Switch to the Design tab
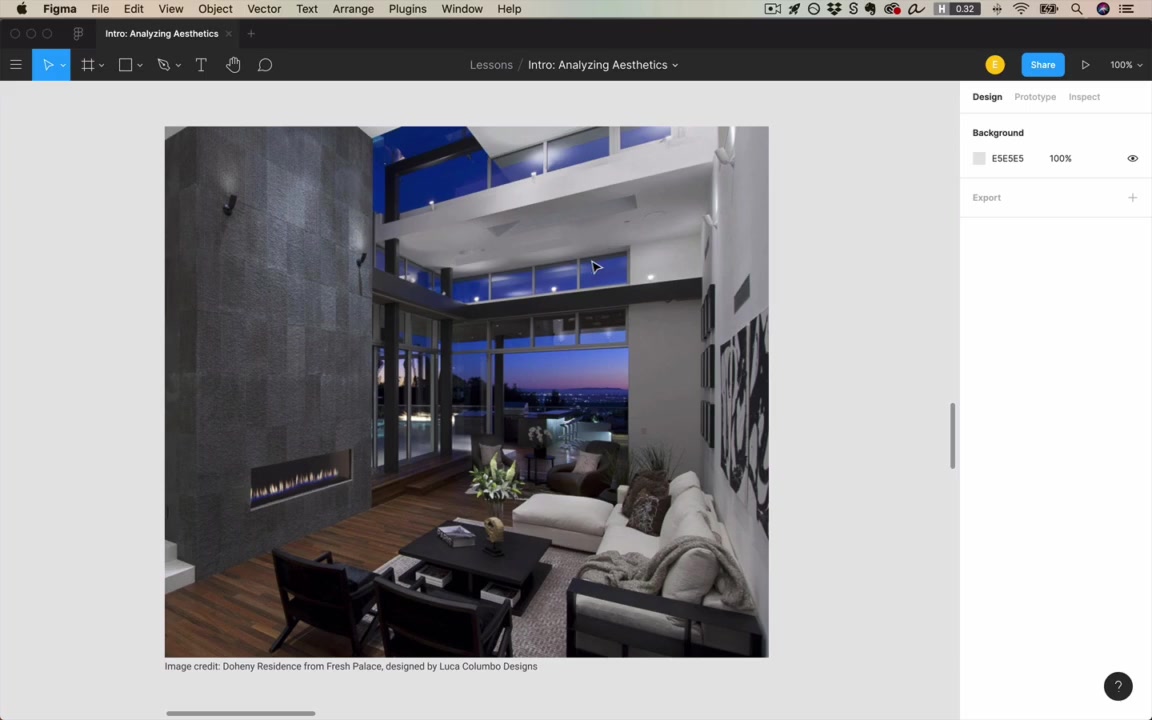This screenshot has height=720, width=1152. [x=987, y=97]
